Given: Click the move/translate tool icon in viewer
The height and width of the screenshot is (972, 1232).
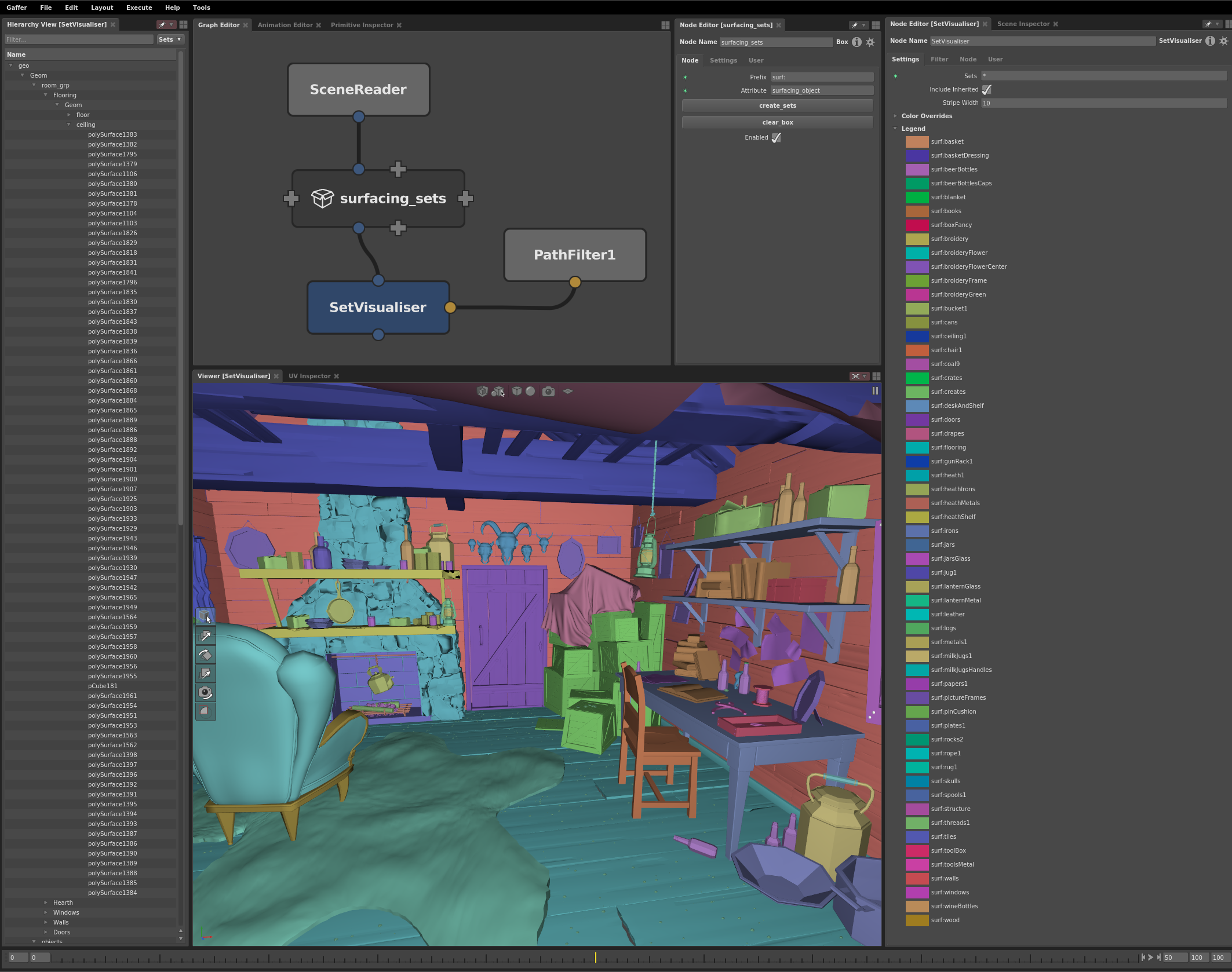Looking at the screenshot, I should point(206,636).
